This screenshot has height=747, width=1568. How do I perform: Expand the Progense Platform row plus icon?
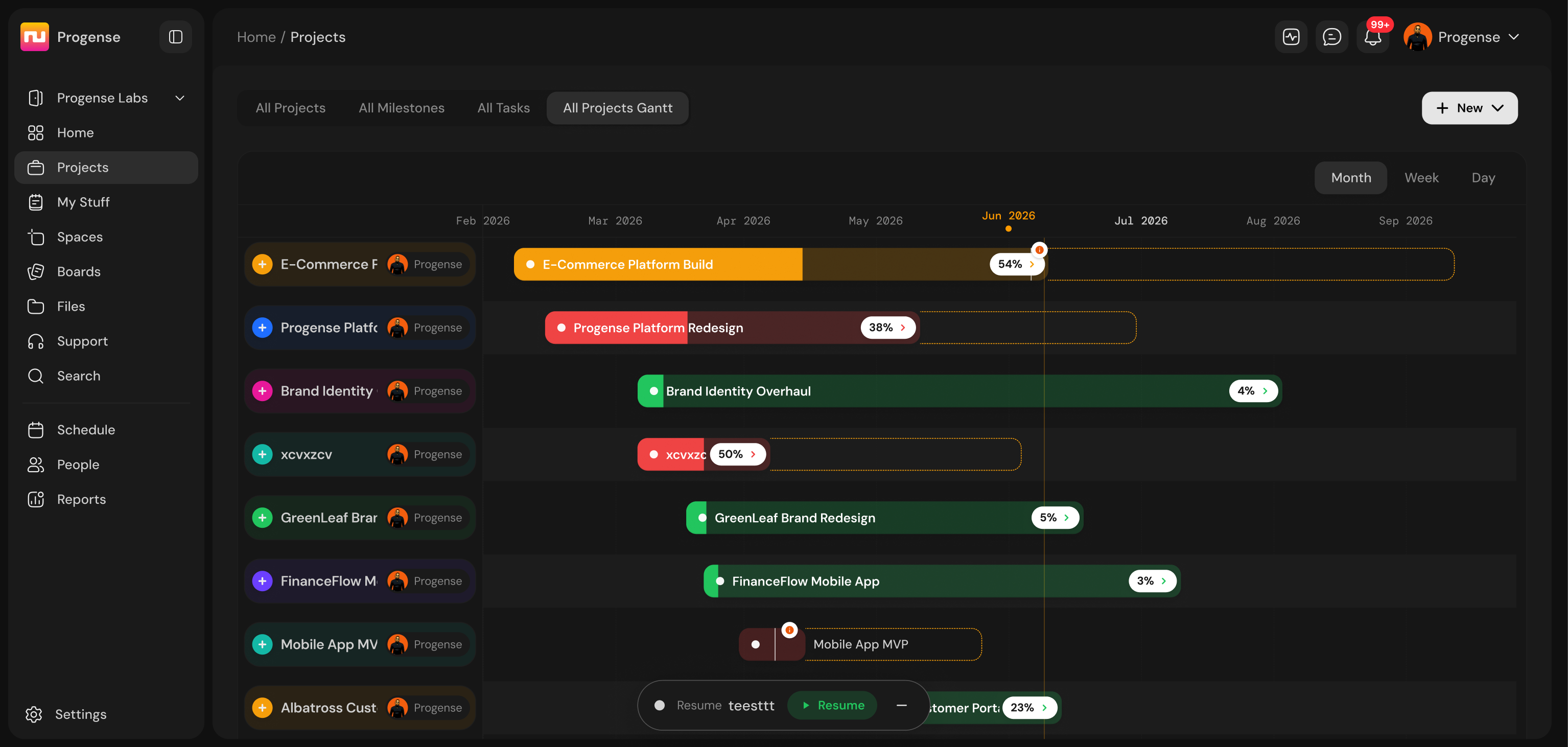pyautogui.click(x=262, y=328)
